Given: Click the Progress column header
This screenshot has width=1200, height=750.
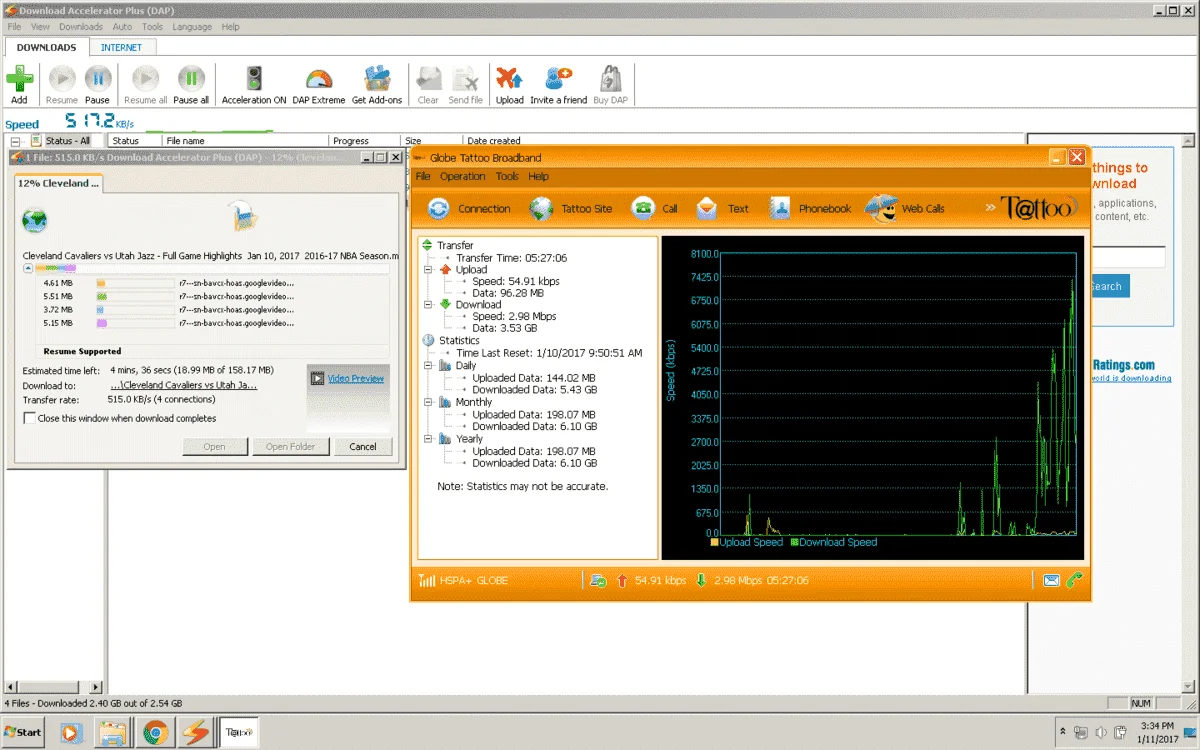Looking at the screenshot, I should point(364,141).
